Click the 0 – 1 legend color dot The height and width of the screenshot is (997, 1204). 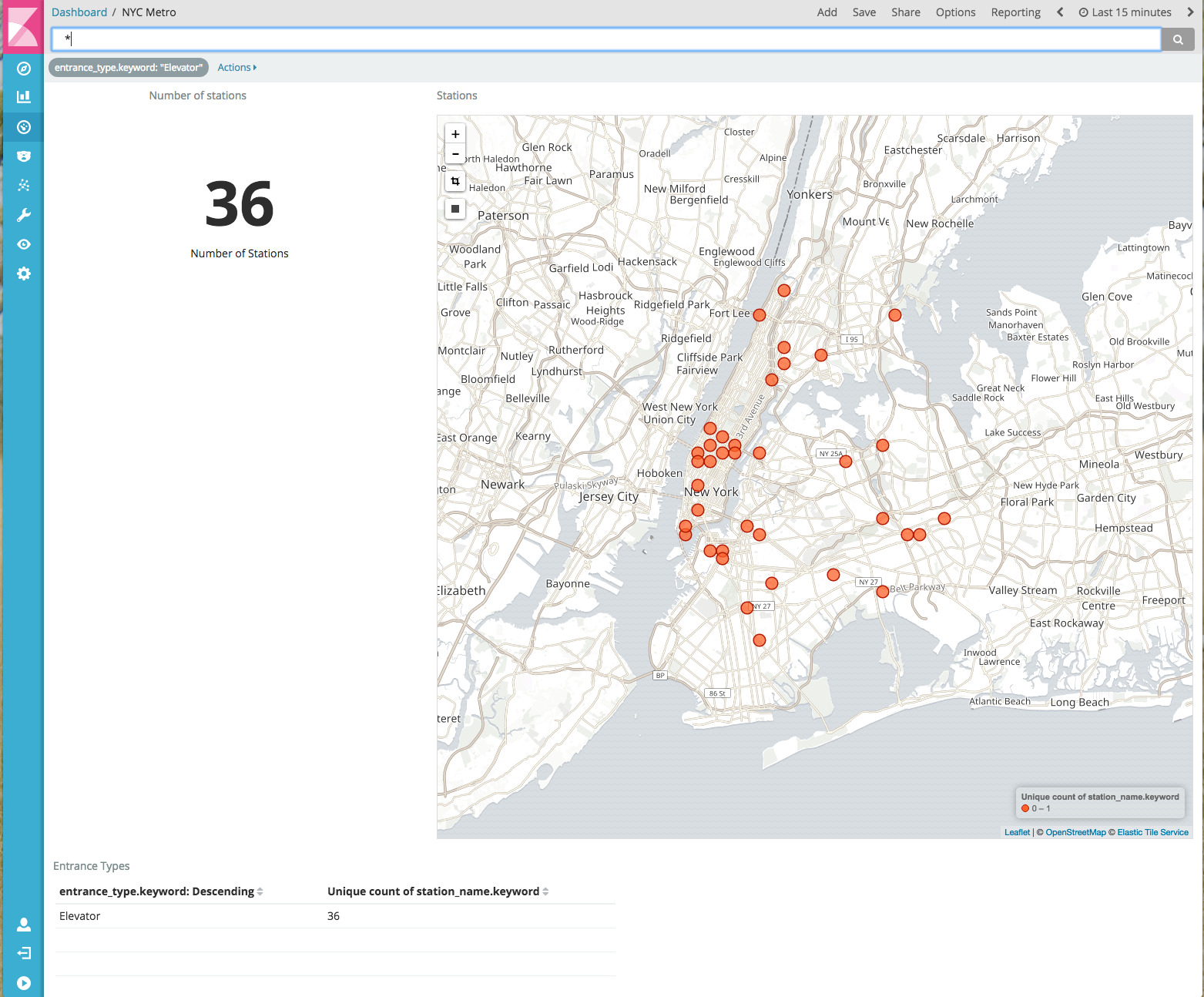click(1025, 809)
